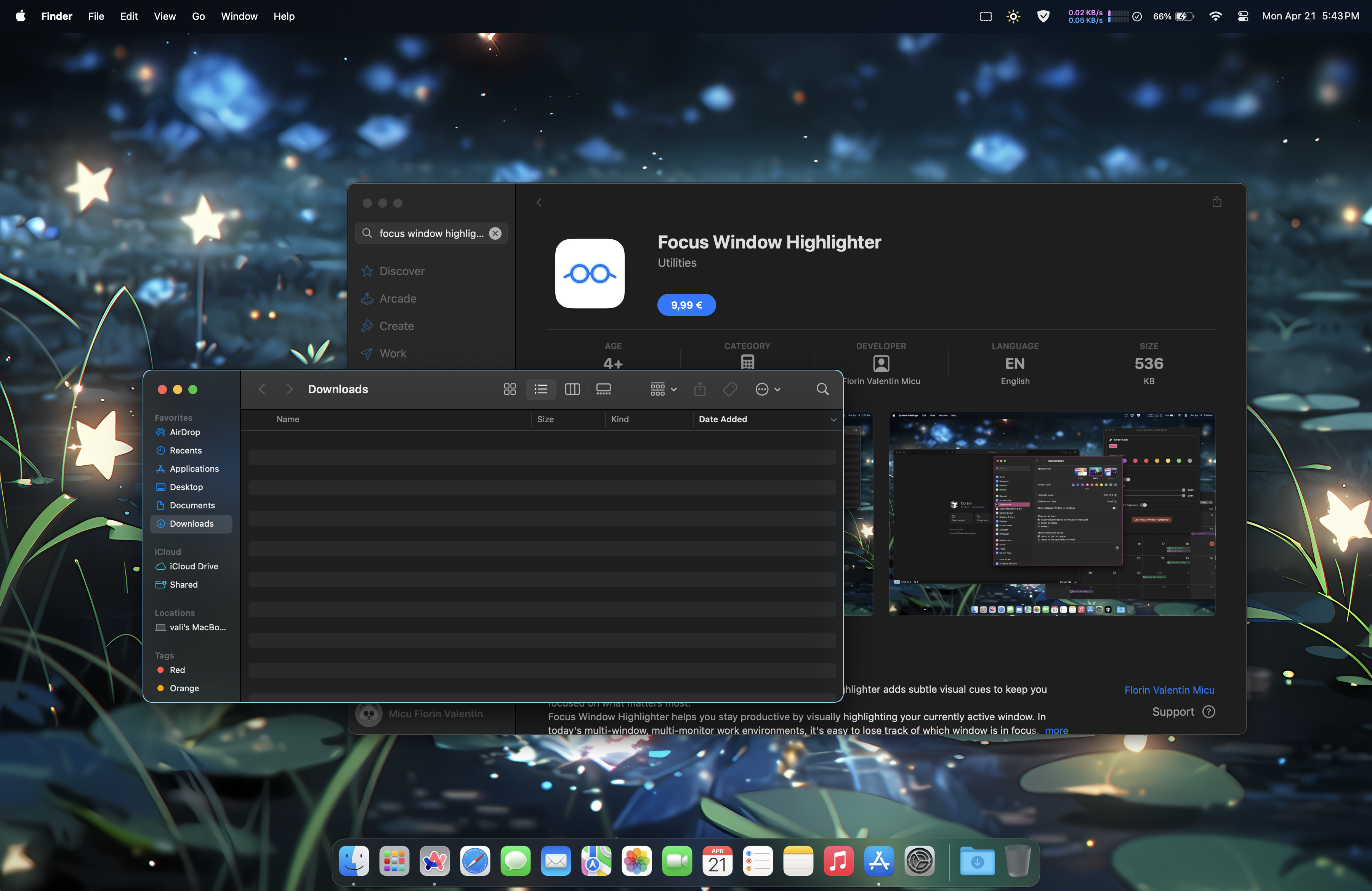Open the Go menu

coord(198,16)
